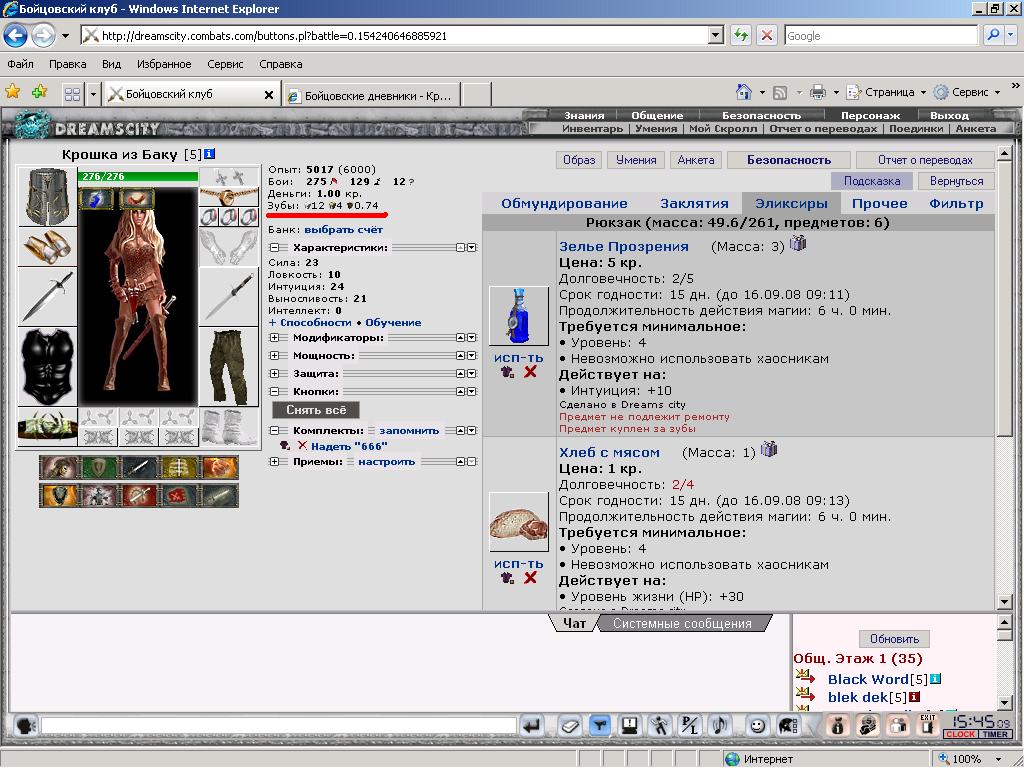
Task: Click the Обновить button
Action: click(894, 639)
